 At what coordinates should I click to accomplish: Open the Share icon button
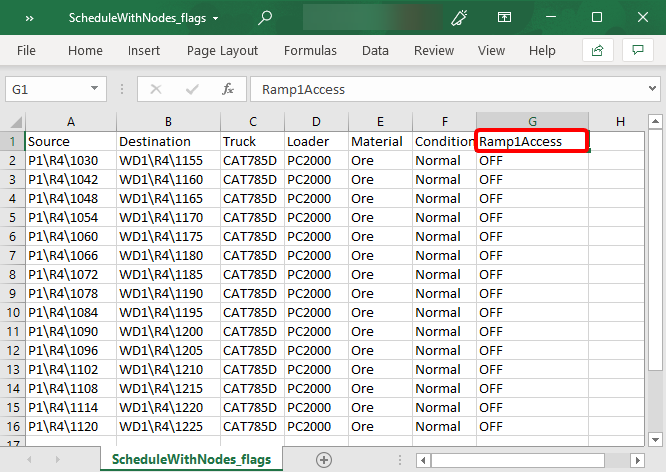(598, 50)
